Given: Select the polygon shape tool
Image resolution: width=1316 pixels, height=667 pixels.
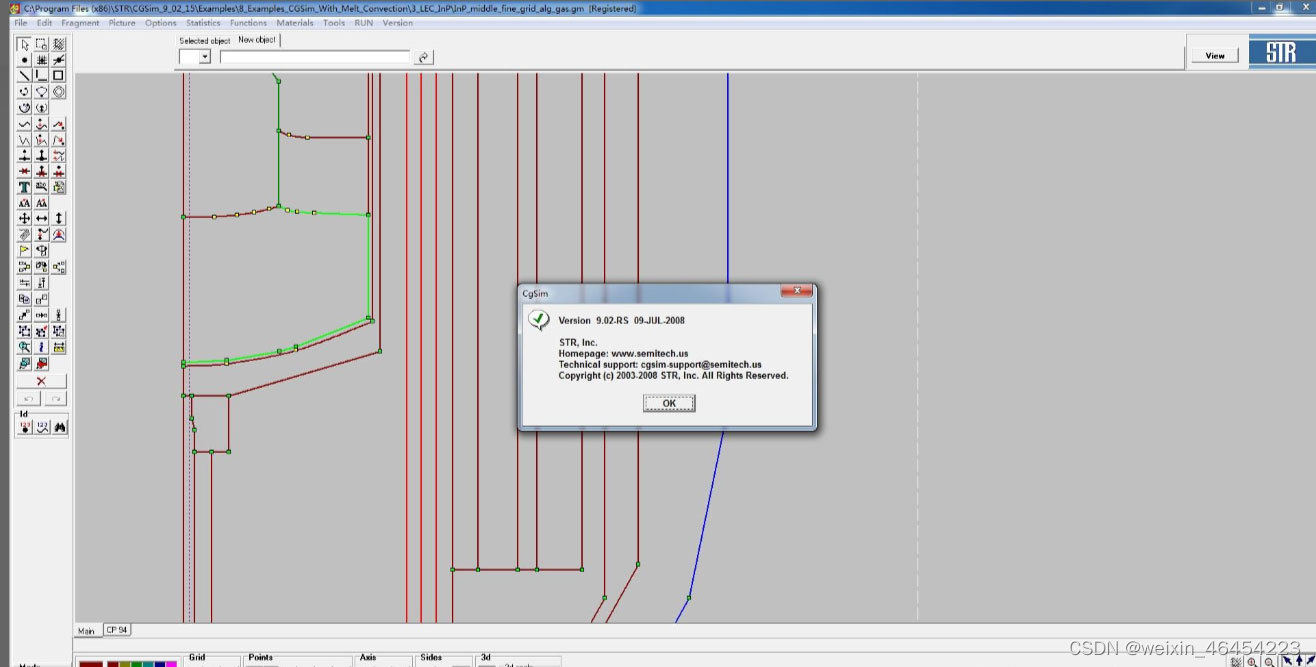Looking at the screenshot, I should [x=41, y=92].
